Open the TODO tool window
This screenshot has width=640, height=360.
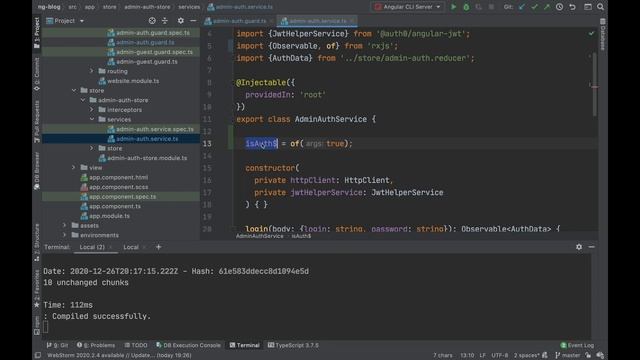coord(136,345)
